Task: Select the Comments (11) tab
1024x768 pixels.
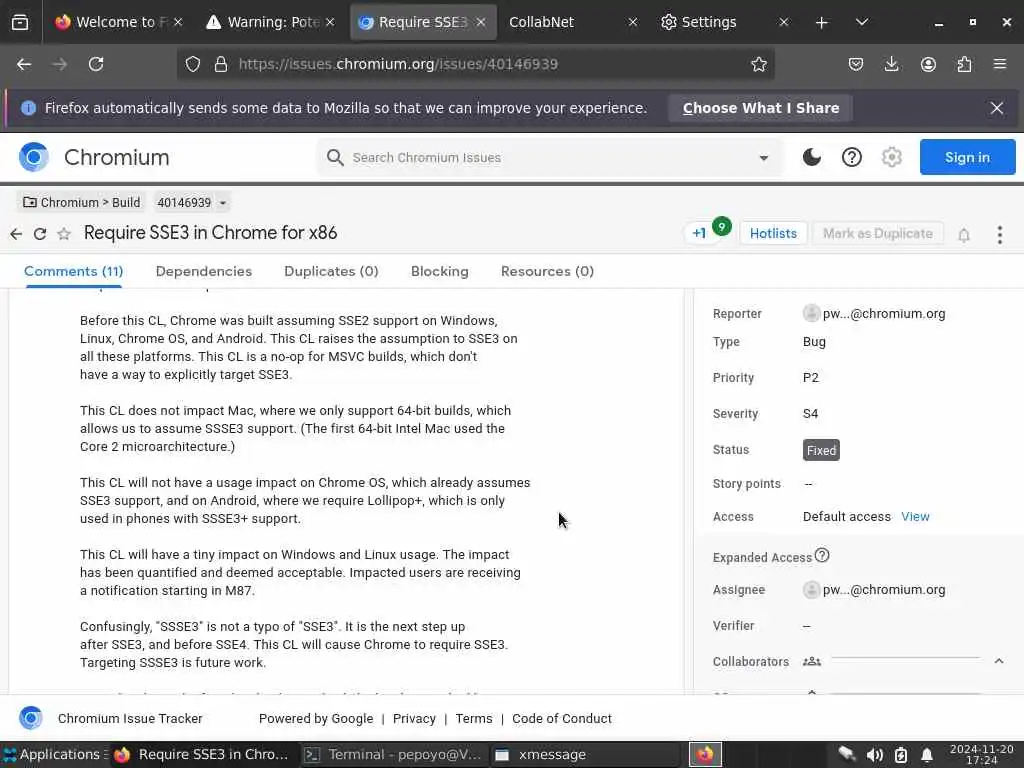Action: pyautogui.click(x=74, y=272)
